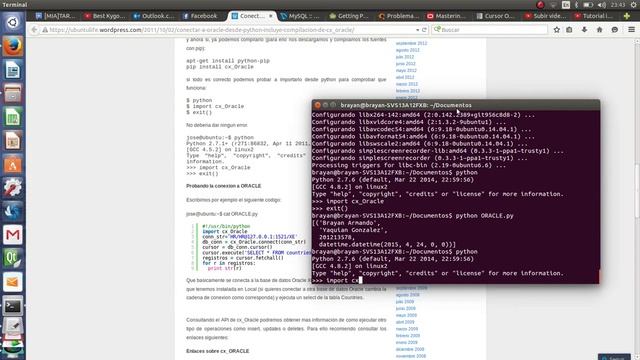
Task: Open the abril 2012 archive link
Action: pos(405,77)
